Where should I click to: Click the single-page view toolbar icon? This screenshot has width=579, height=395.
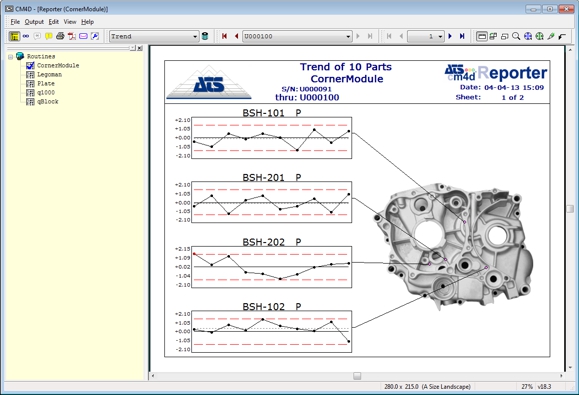tap(482, 36)
